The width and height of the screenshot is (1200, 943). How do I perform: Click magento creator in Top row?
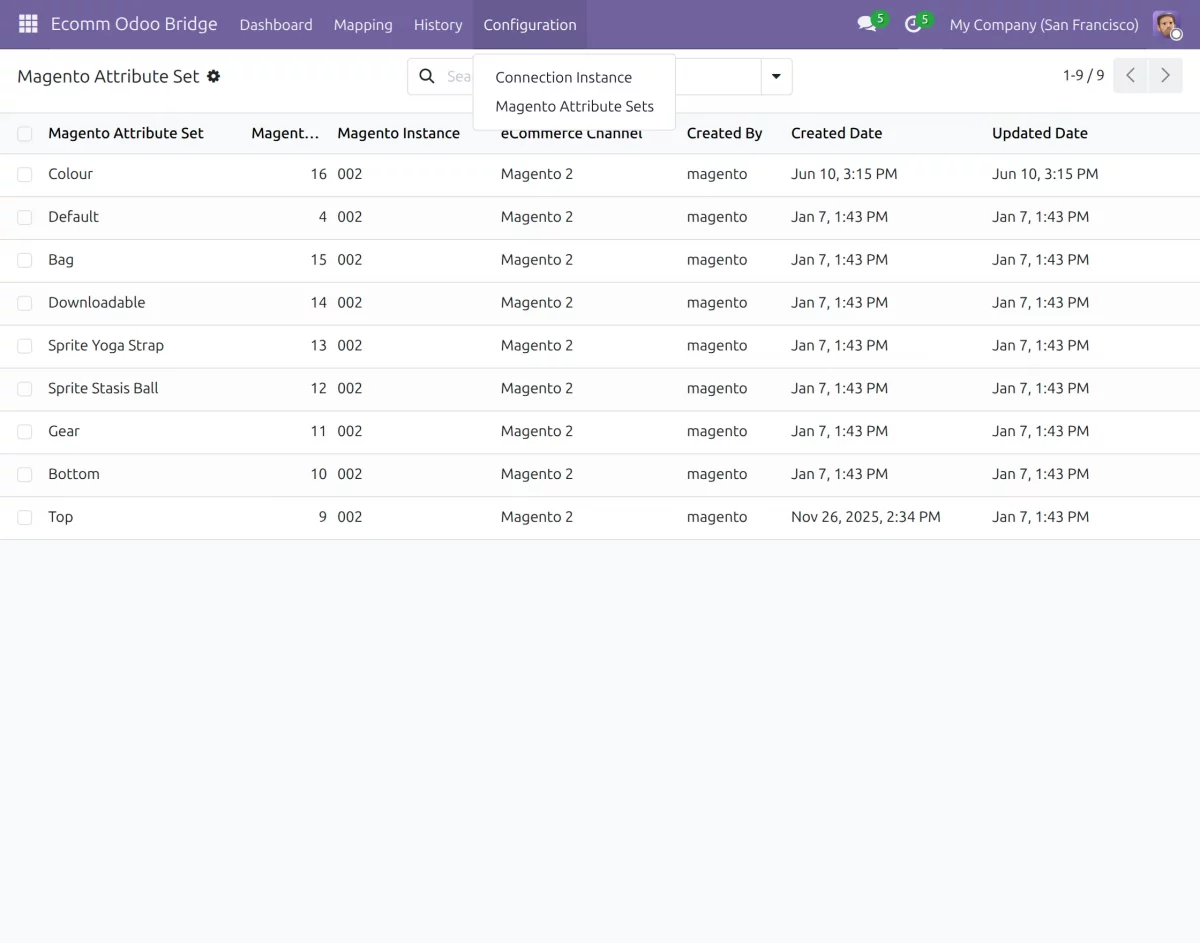click(717, 518)
